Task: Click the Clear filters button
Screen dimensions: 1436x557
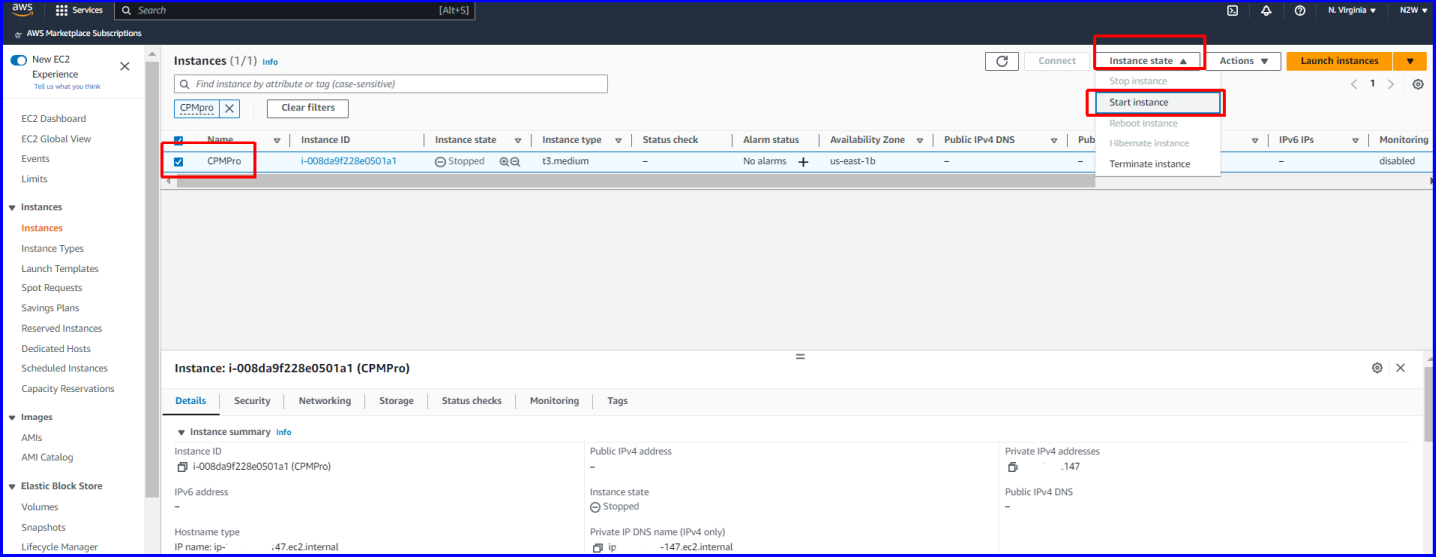Action: 308,108
